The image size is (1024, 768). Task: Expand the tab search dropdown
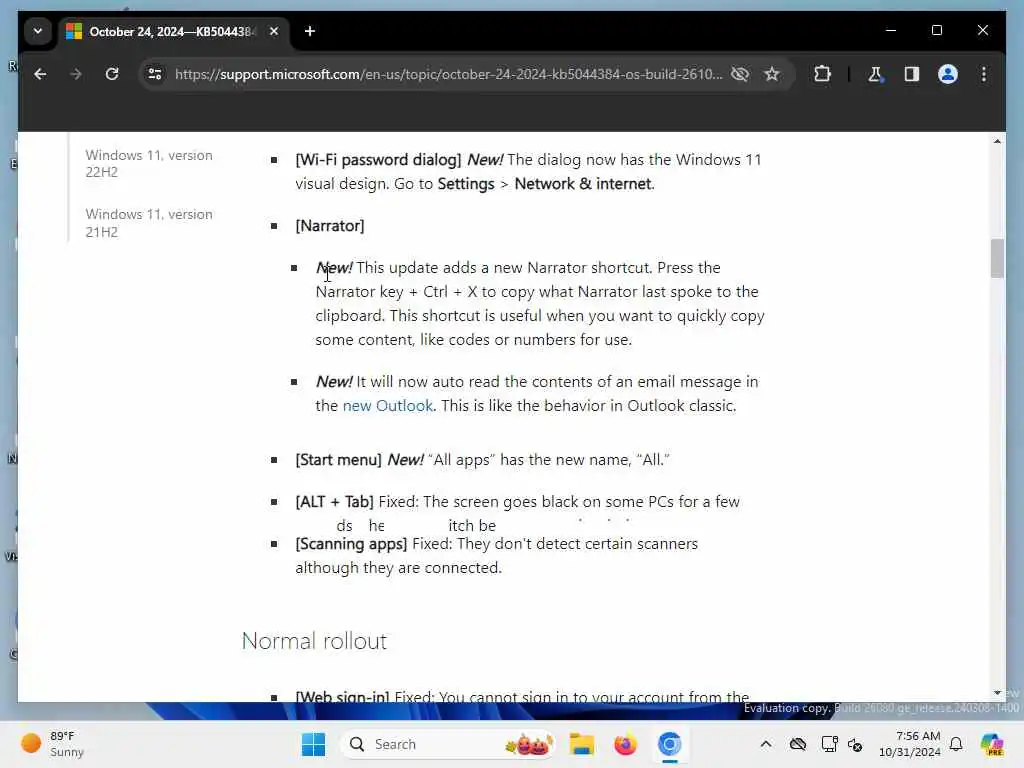38,31
